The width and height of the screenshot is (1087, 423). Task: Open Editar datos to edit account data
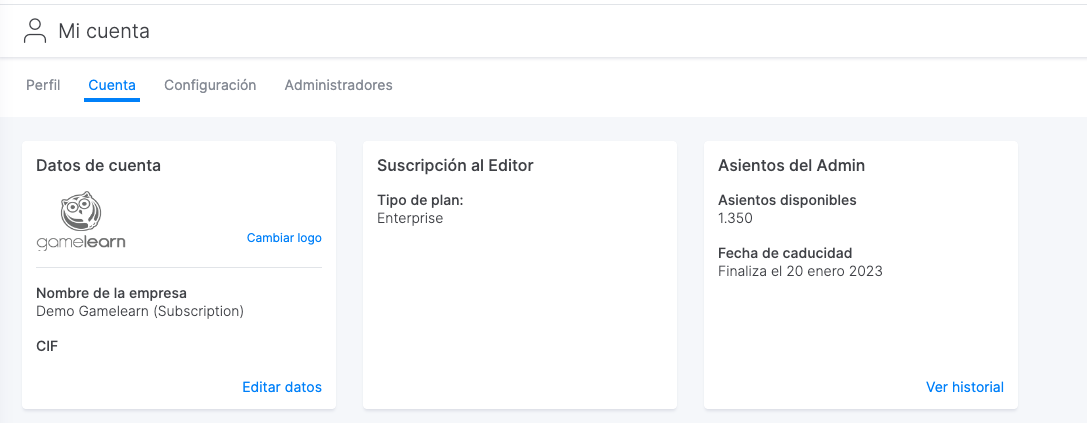282,387
